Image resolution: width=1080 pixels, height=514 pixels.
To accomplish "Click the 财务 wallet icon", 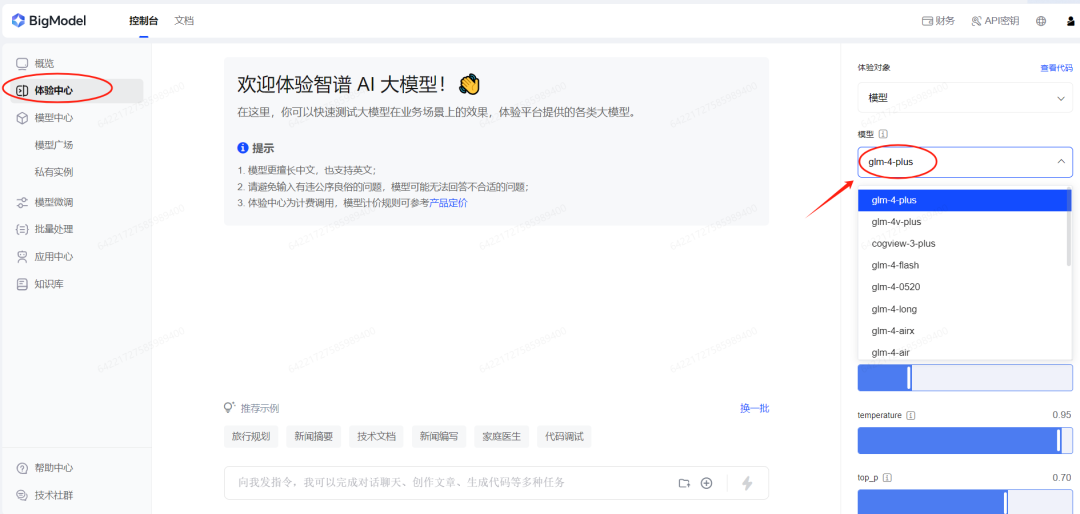I will [x=927, y=21].
